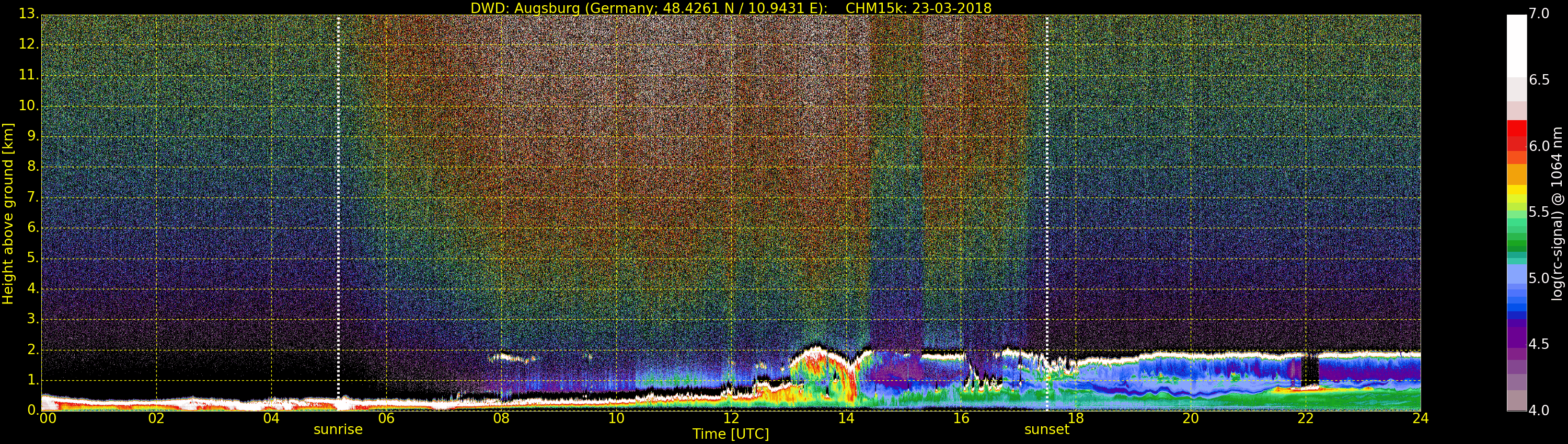The height and width of the screenshot is (444, 1568).
Task: Pick the green band on the colorbar
Action: 1516,240
